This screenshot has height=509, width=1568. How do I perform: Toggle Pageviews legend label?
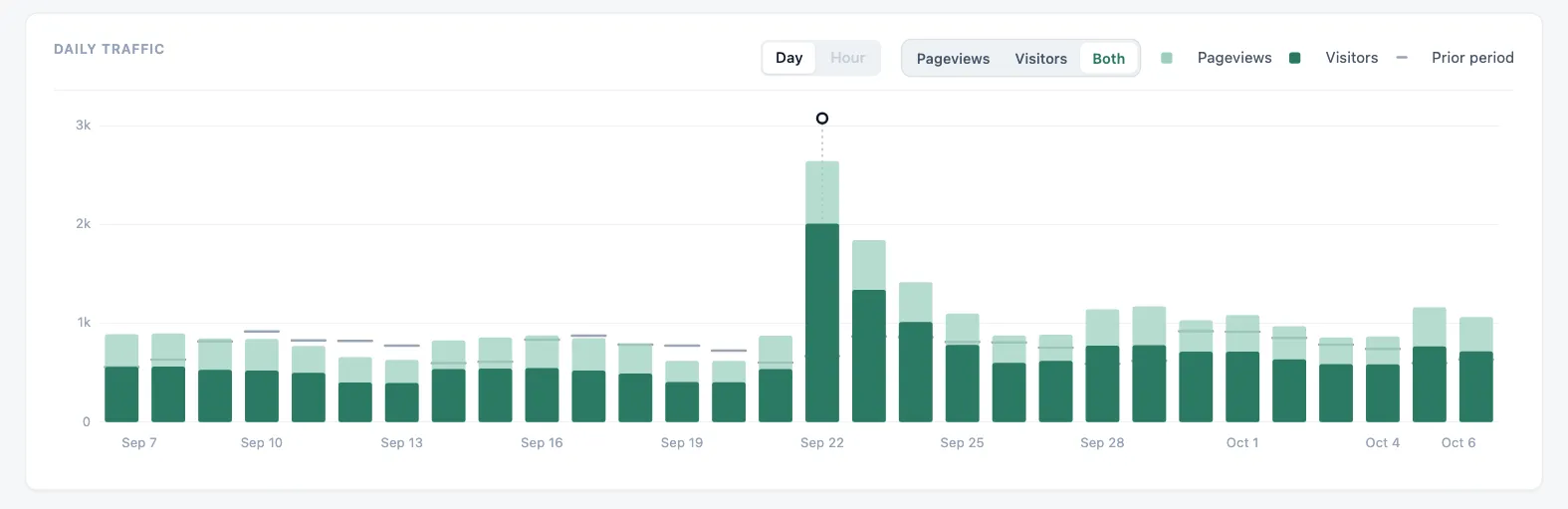(1234, 58)
